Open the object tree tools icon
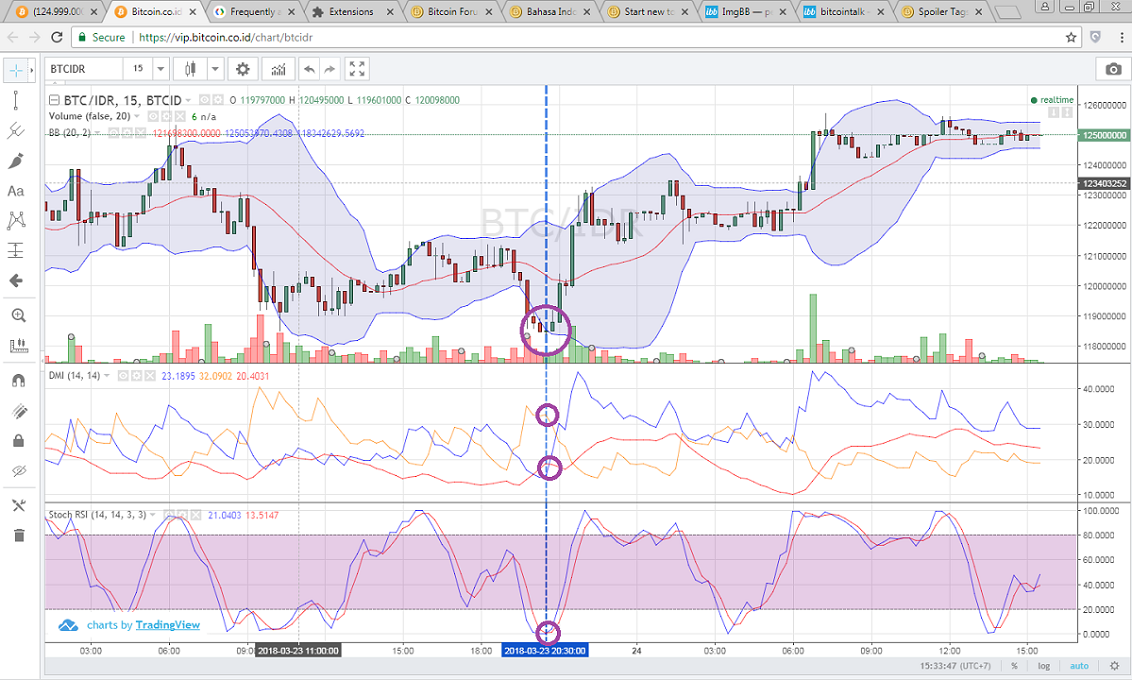The height and width of the screenshot is (680, 1132). [19, 505]
